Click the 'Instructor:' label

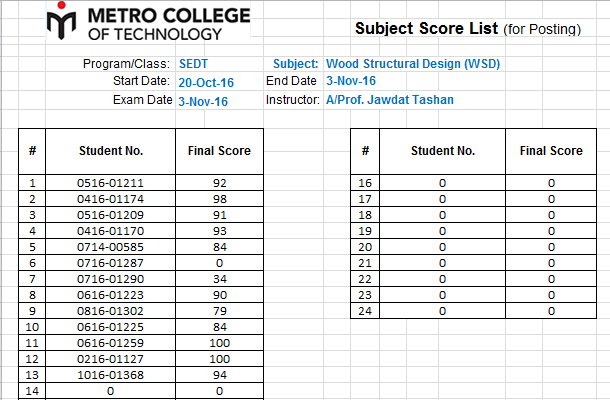[293, 100]
